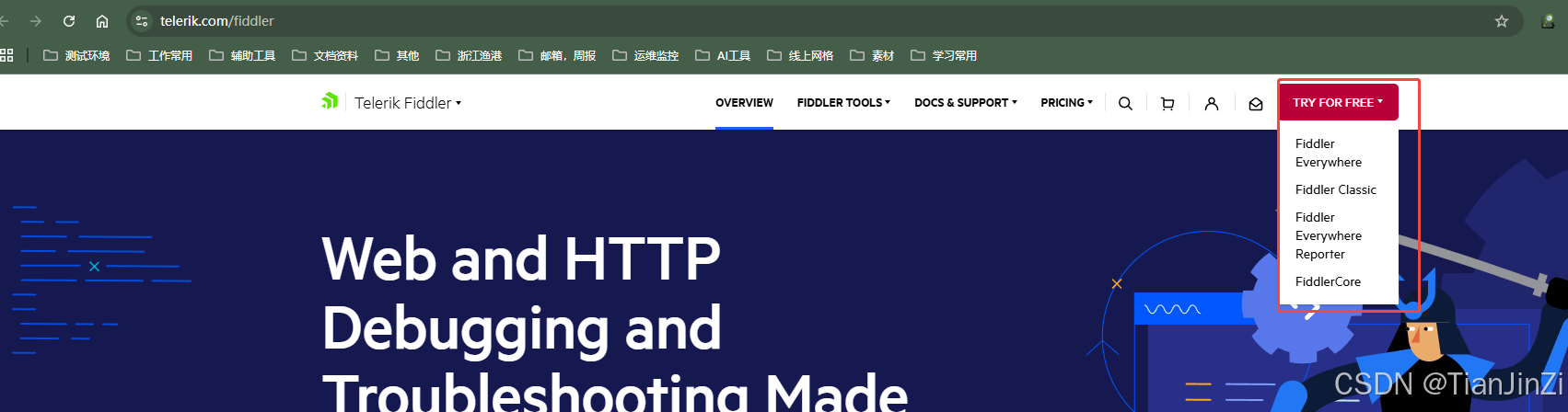The width and height of the screenshot is (1568, 412).
Task: Open the 邮箱, 周报 bookmark folder
Action: click(x=557, y=55)
